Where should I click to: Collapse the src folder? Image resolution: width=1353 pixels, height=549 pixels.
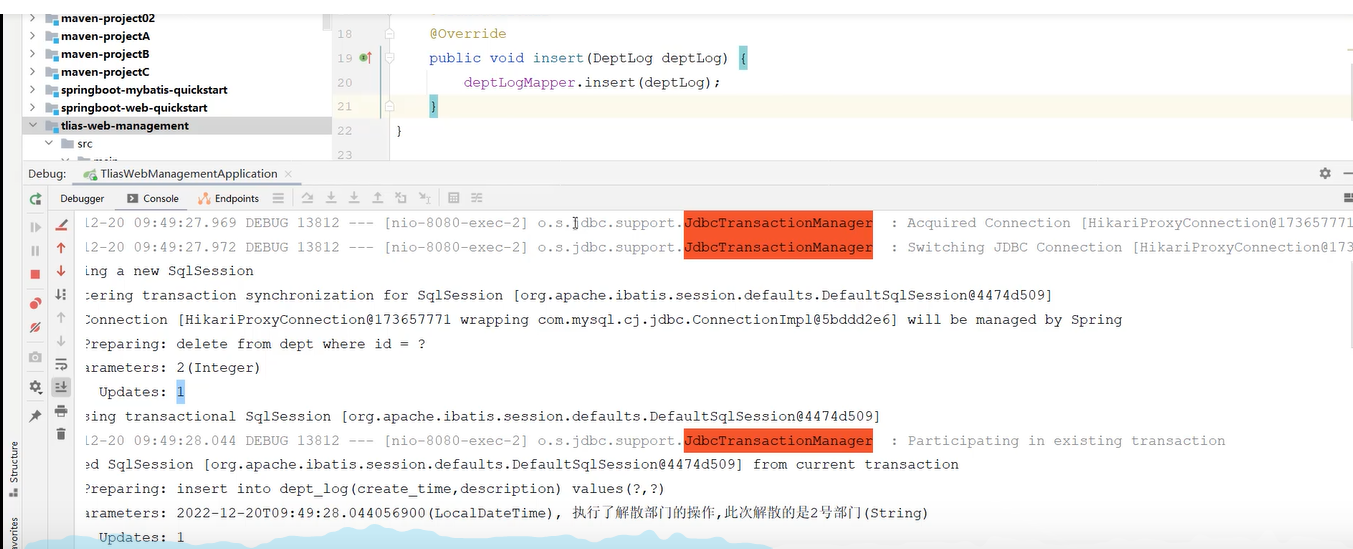tap(49, 144)
